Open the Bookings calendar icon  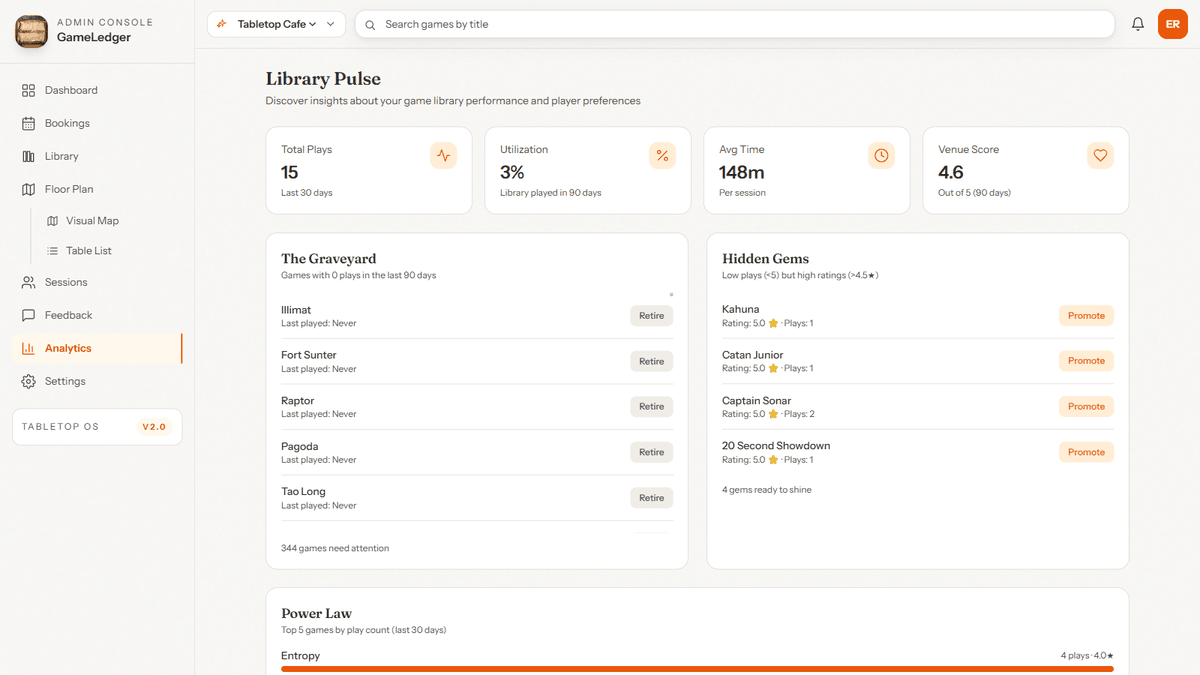tap(28, 123)
